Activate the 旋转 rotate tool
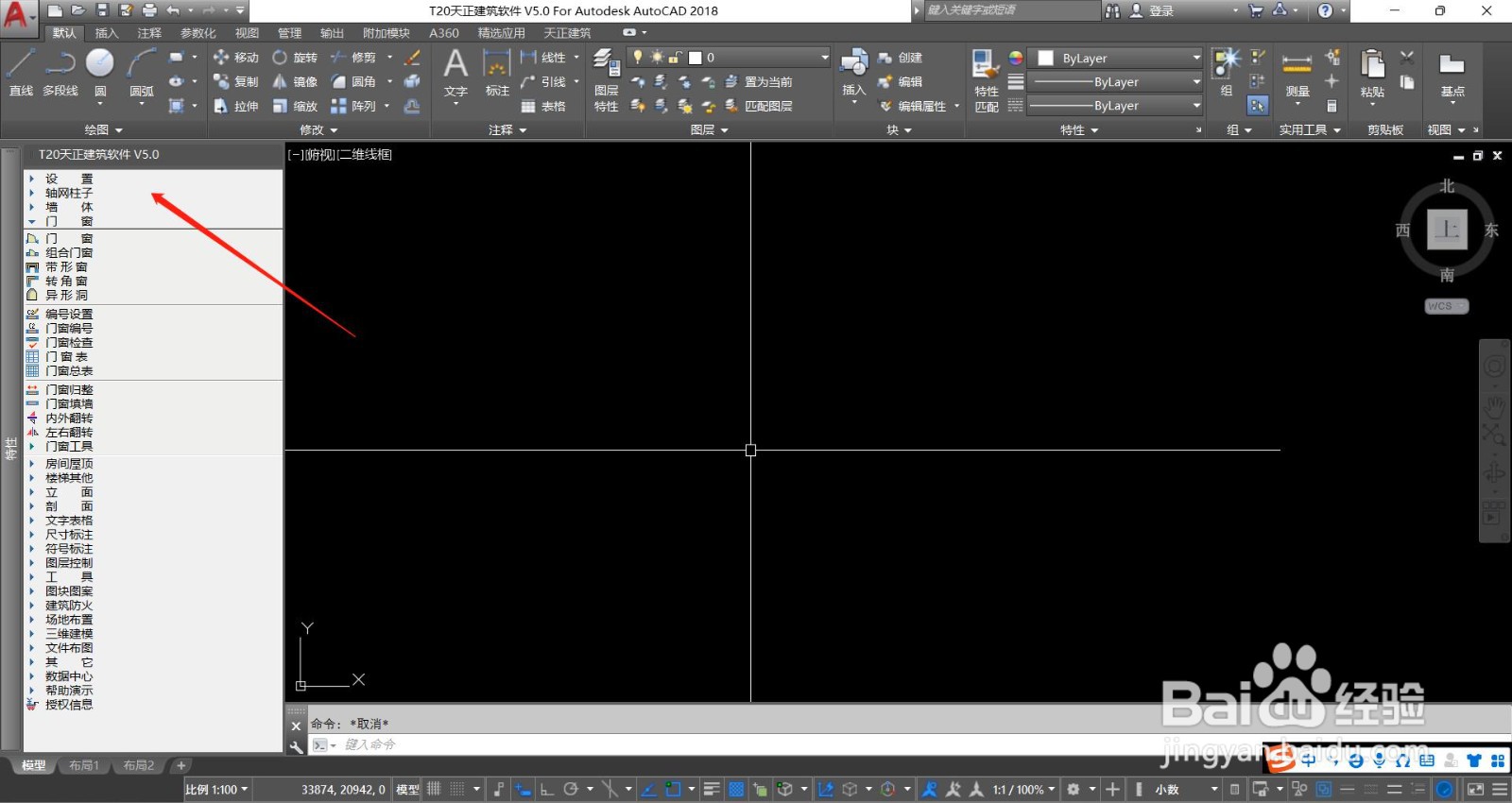Image resolution: width=1512 pixels, height=803 pixels. 295,58
